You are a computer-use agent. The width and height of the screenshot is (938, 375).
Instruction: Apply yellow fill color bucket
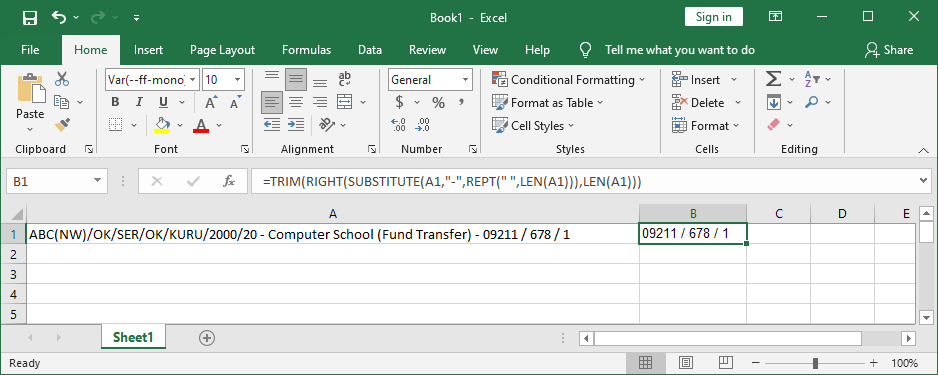tap(162, 125)
